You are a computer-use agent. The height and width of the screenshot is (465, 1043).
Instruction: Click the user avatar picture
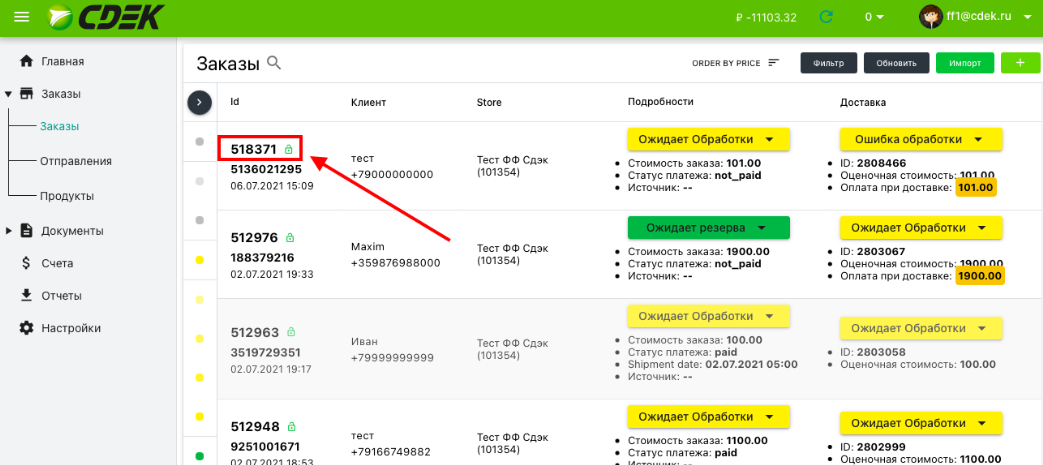tap(931, 17)
